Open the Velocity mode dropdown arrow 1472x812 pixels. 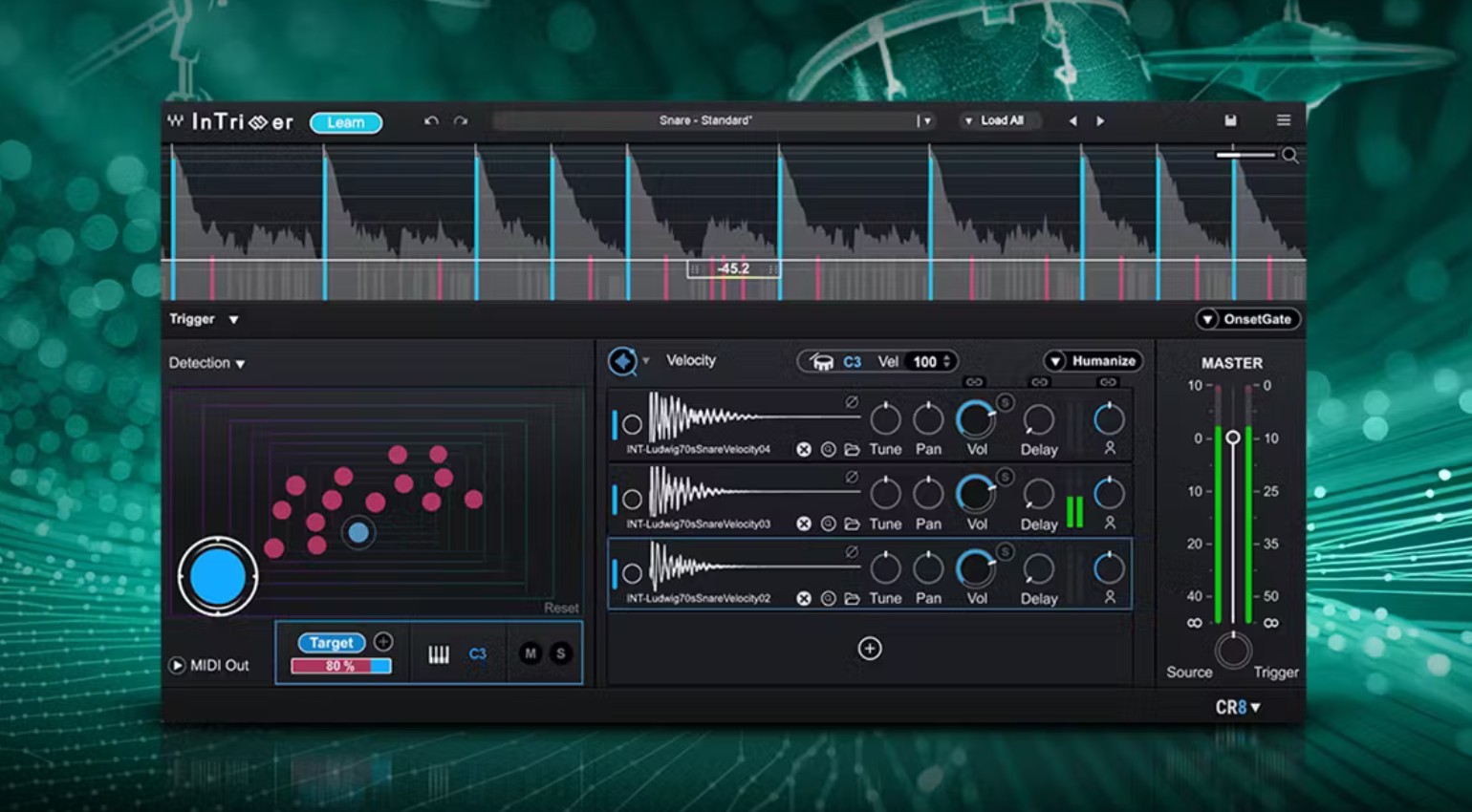pyautogui.click(x=646, y=361)
